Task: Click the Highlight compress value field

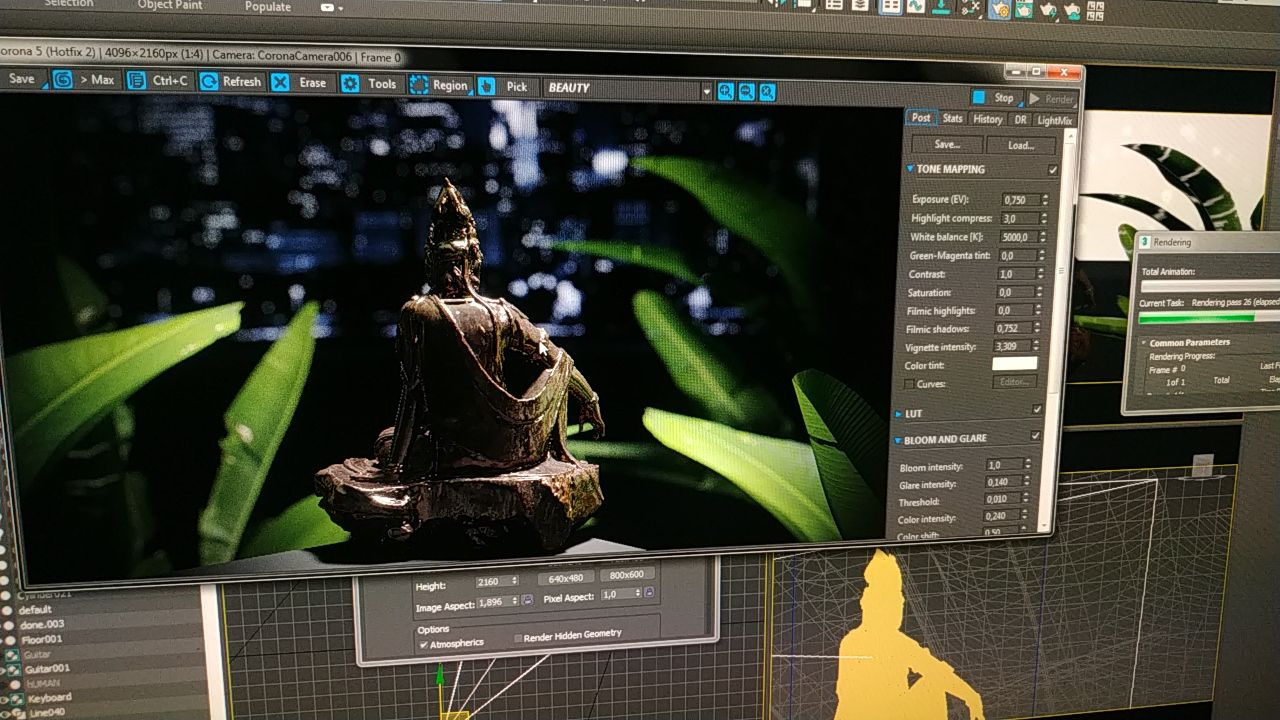Action: 1020,218
